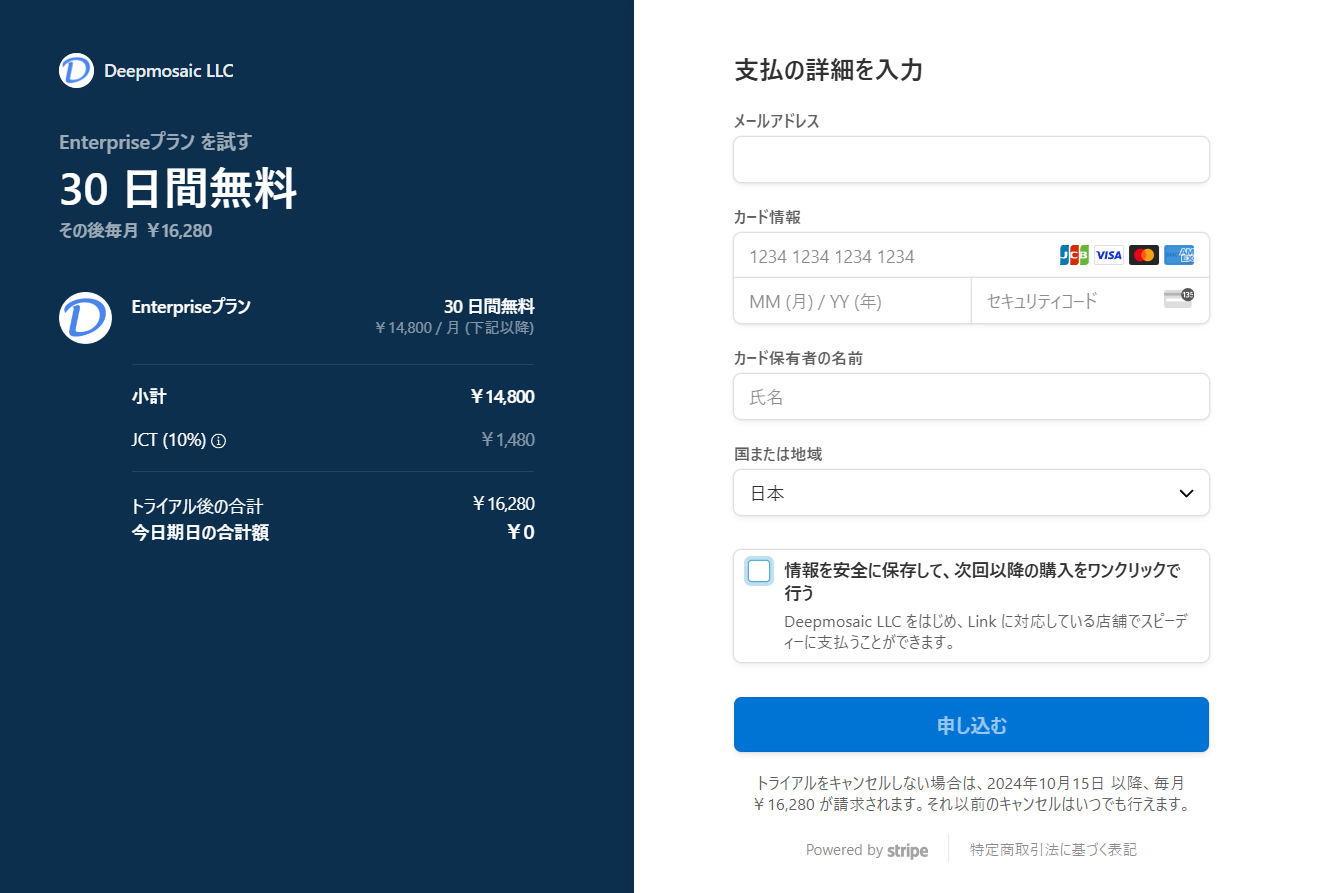Focus the MM / YY expiry date field
This screenshot has height=893, width=1331.
(x=852, y=301)
